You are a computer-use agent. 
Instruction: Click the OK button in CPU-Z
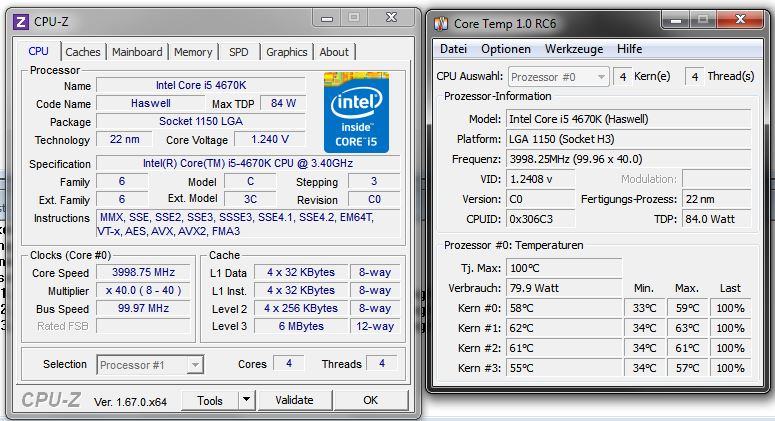(371, 400)
